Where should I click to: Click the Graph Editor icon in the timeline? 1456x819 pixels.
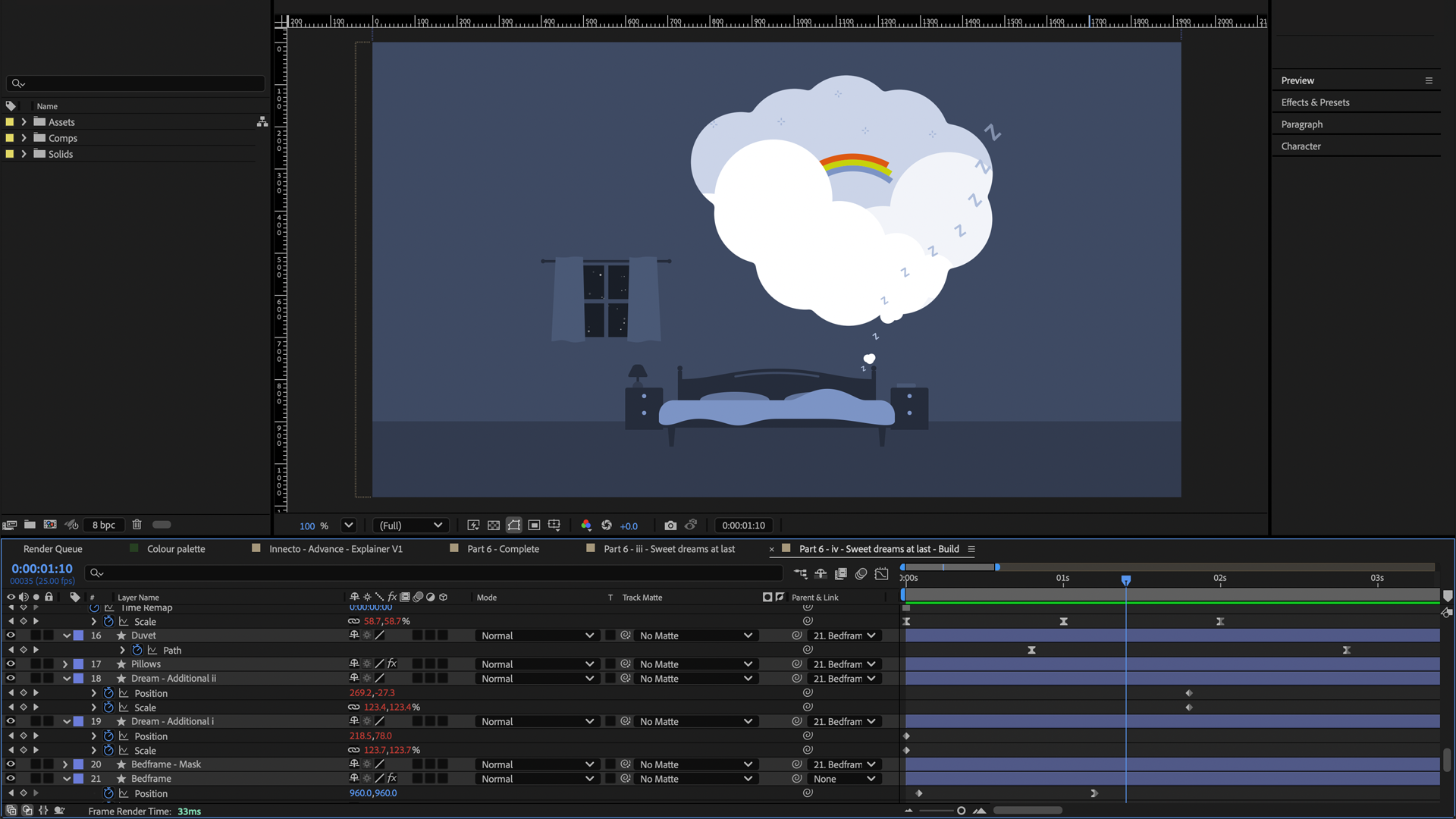(x=881, y=574)
